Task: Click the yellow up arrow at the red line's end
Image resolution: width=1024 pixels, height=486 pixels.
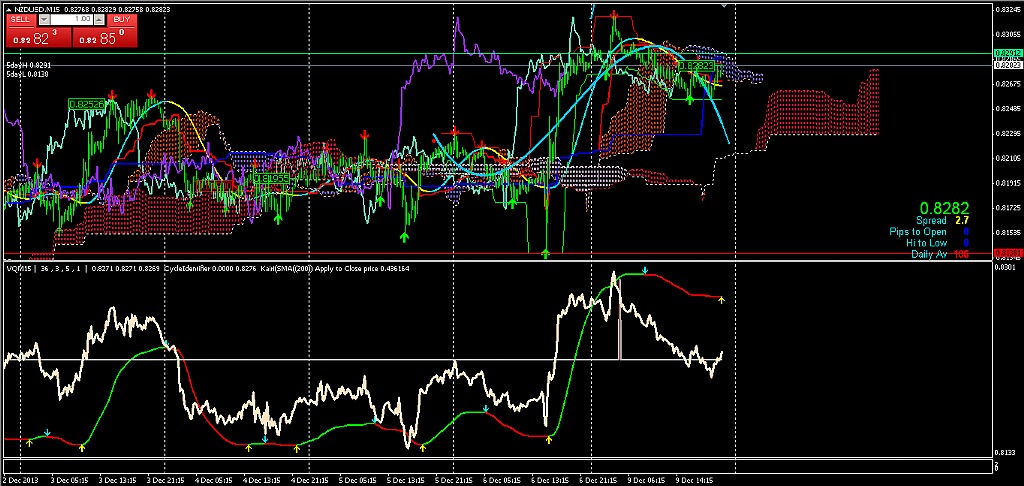Action: pos(721,300)
